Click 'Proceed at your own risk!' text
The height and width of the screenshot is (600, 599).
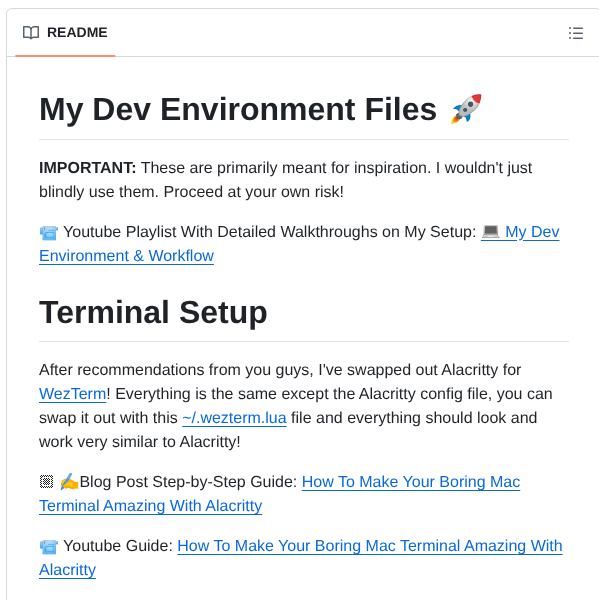pos(253,192)
